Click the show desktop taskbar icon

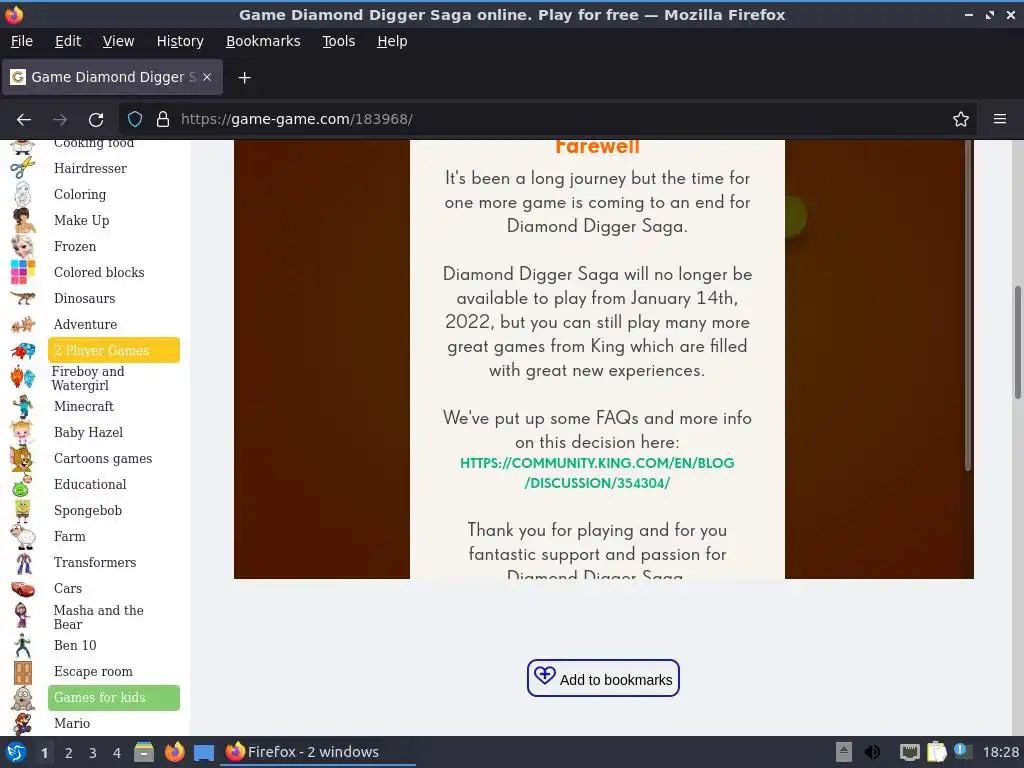coord(203,753)
